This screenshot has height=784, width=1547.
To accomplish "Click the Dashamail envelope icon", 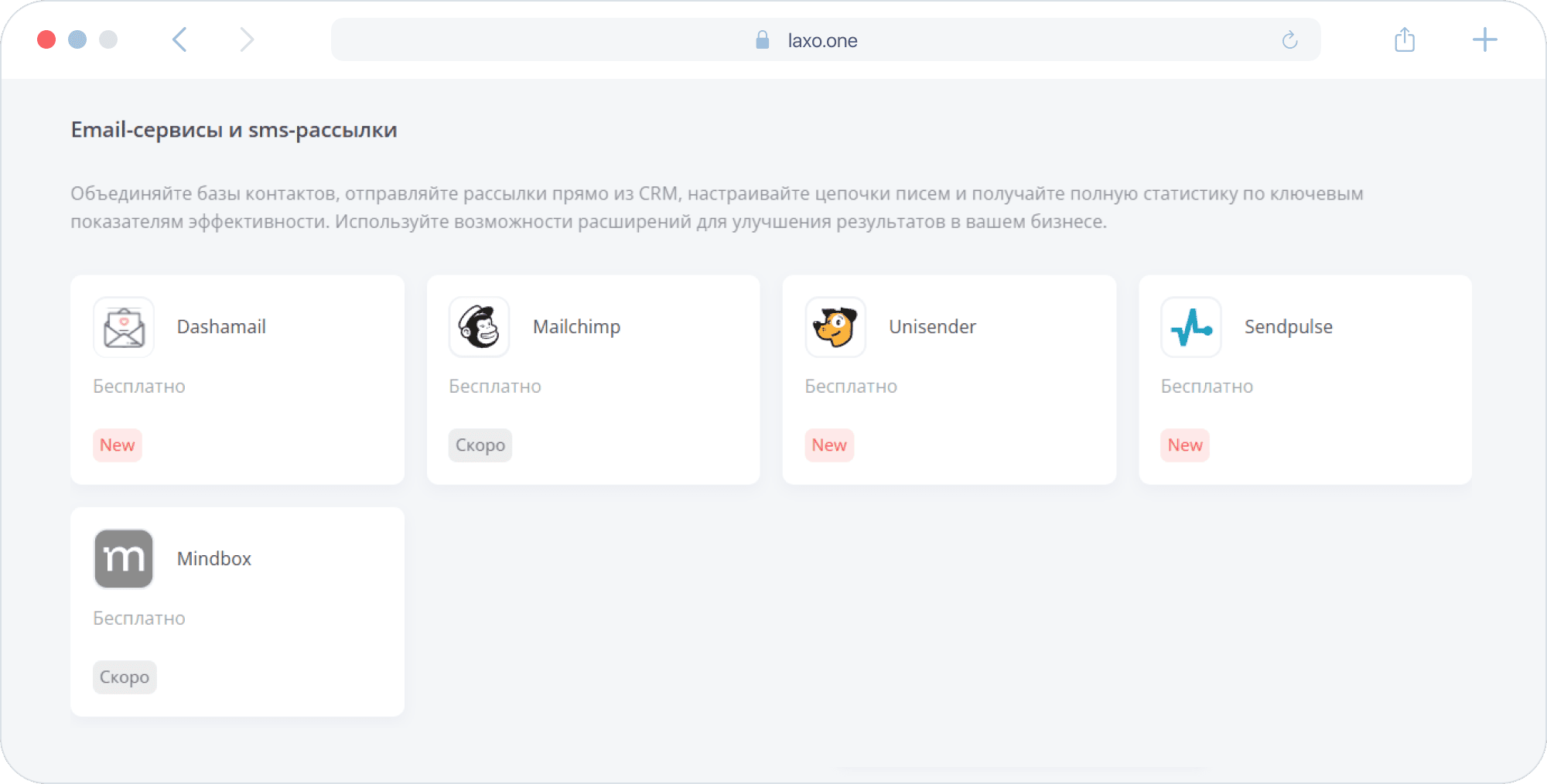I will pos(124,327).
